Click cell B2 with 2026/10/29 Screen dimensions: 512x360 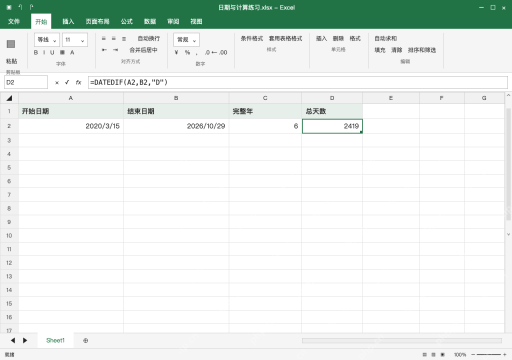click(x=176, y=126)
